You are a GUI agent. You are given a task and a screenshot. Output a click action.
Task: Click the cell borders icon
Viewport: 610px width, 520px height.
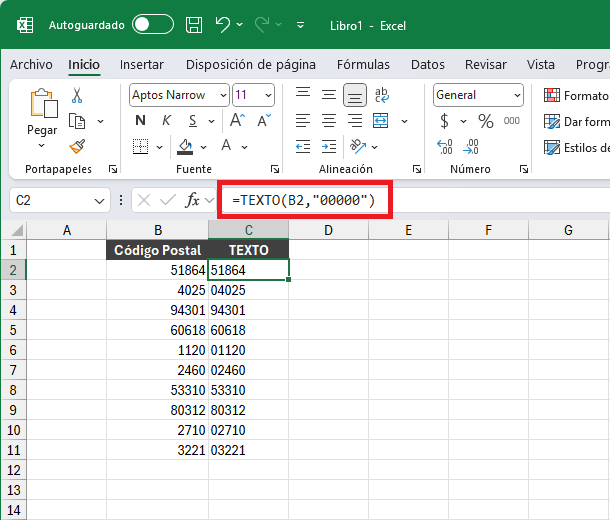(140, 147)
